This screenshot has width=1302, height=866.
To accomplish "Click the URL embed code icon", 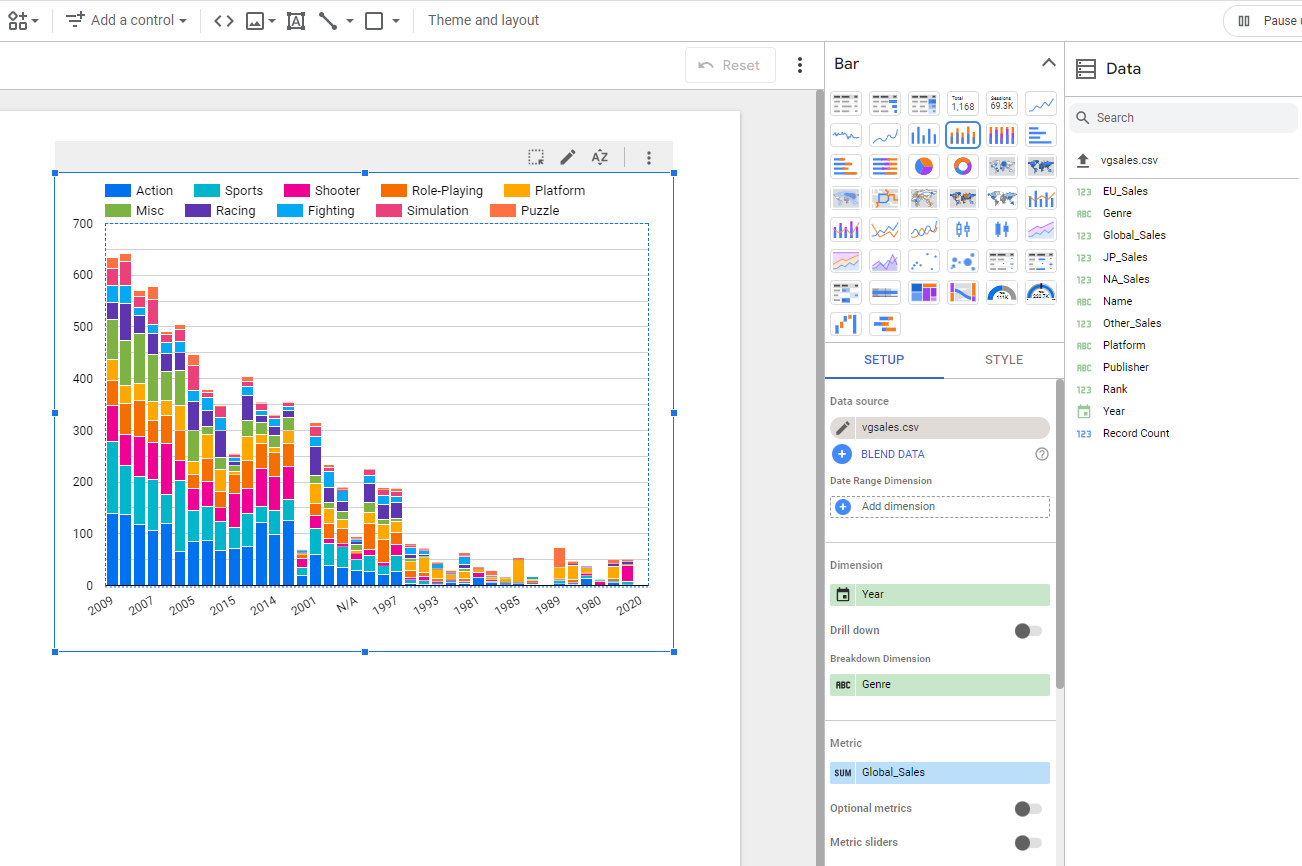I will pyautogui.click(x=224, y=21).
